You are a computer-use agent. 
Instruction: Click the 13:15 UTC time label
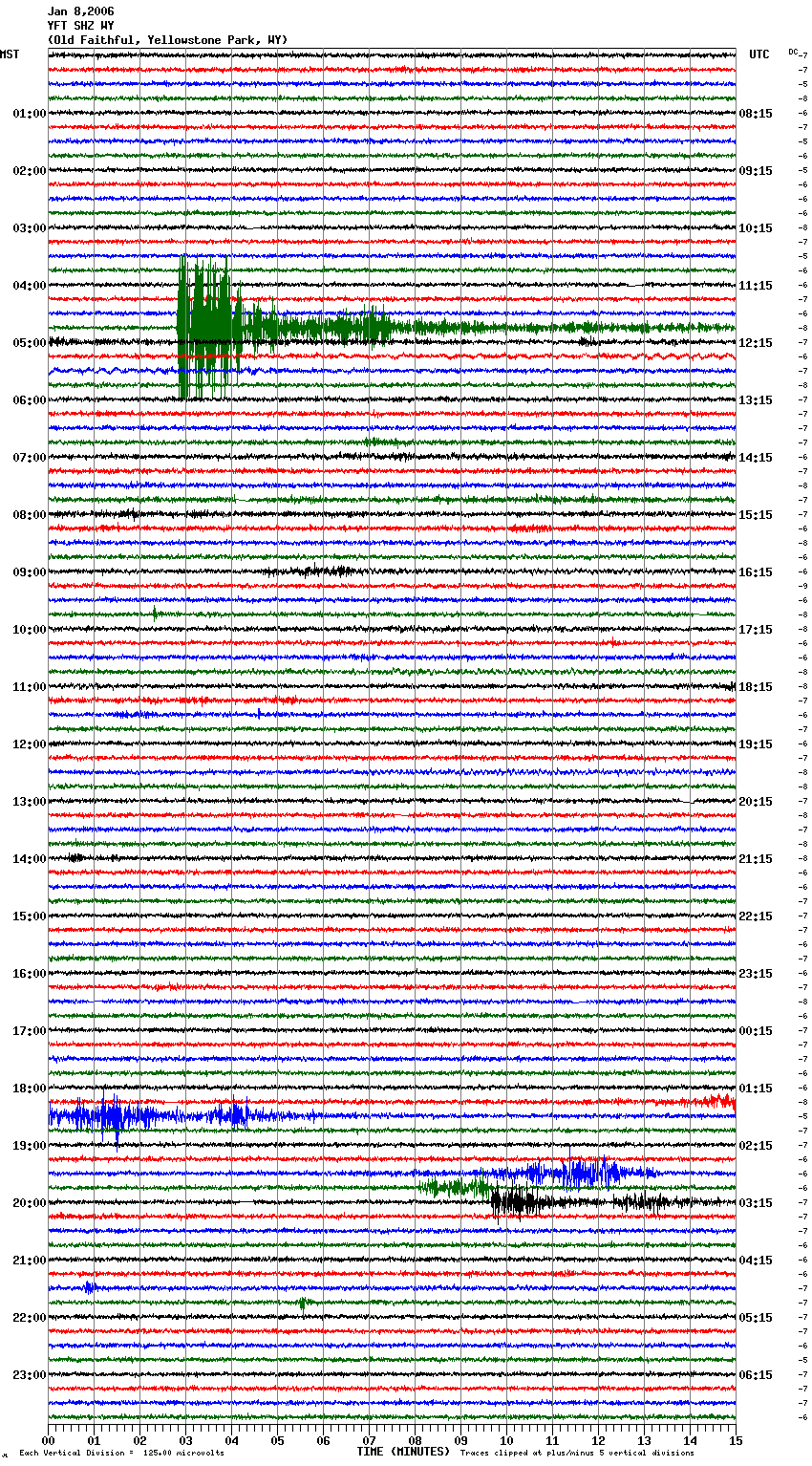click(x=756, y=400)
